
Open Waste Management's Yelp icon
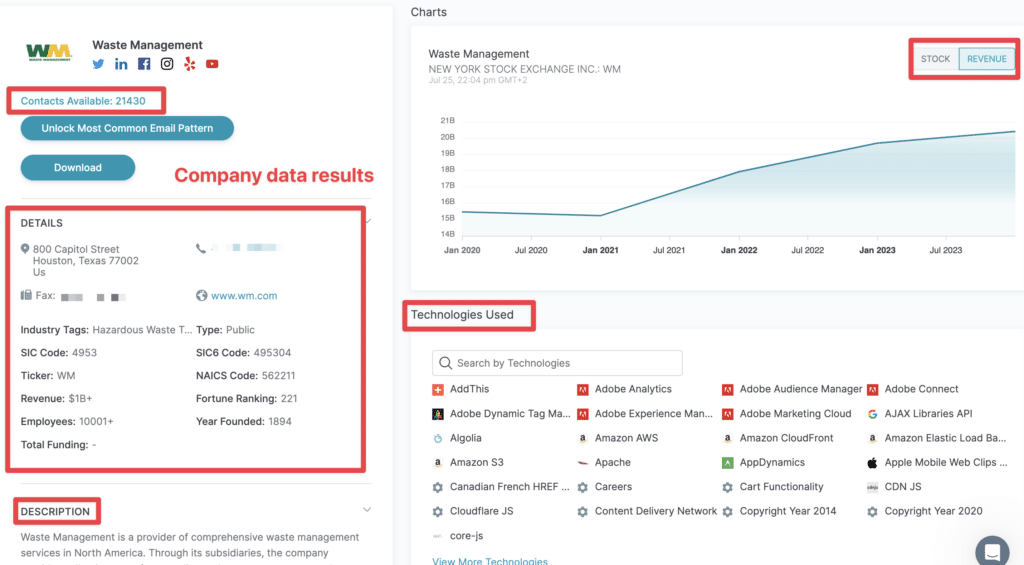point(189,64)
